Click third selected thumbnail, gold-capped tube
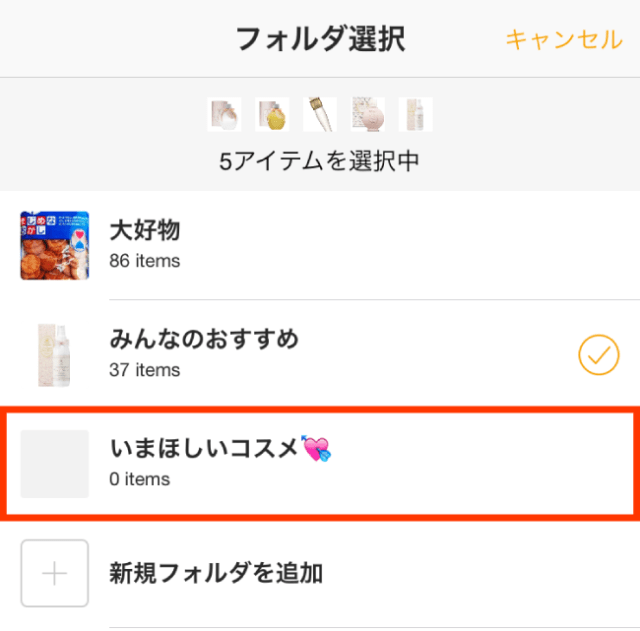The width and height of the screenshot is (640, 631). coord(320,114)
